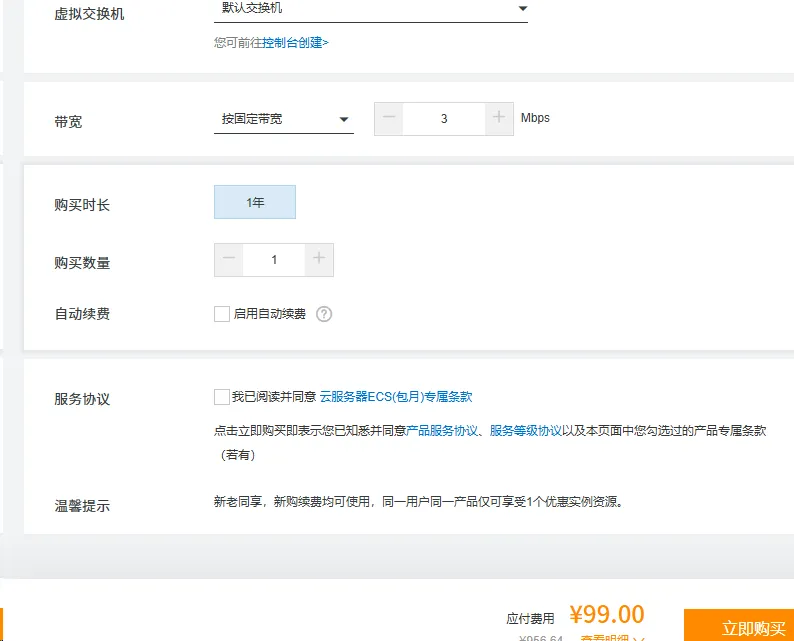The image size is (794, 641).
Task: Decrease bandwidth with the minus button
Action: (x=389, y=119)
